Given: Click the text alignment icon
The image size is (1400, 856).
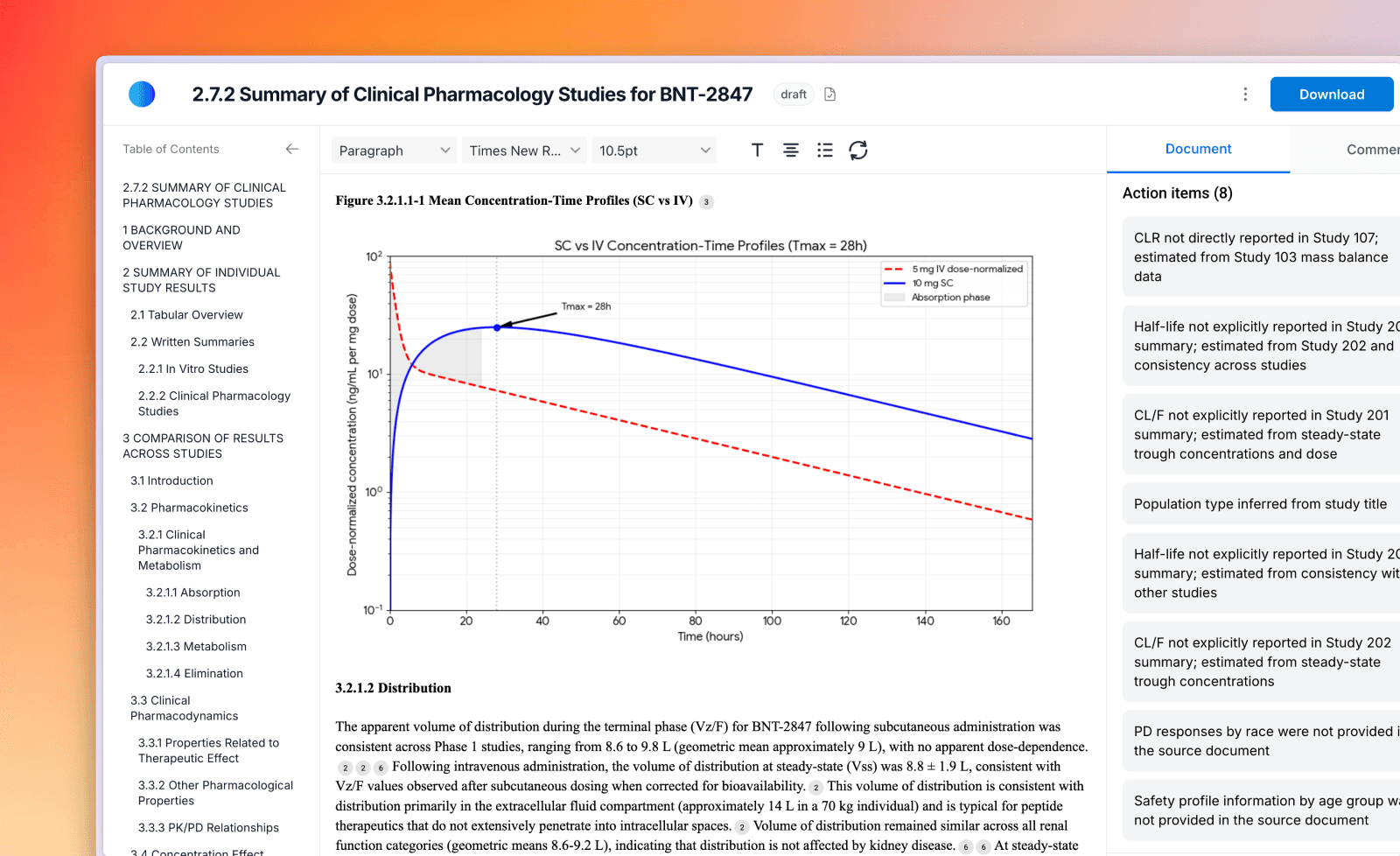Looking at the screenshot, I should [x=790, y=151].
